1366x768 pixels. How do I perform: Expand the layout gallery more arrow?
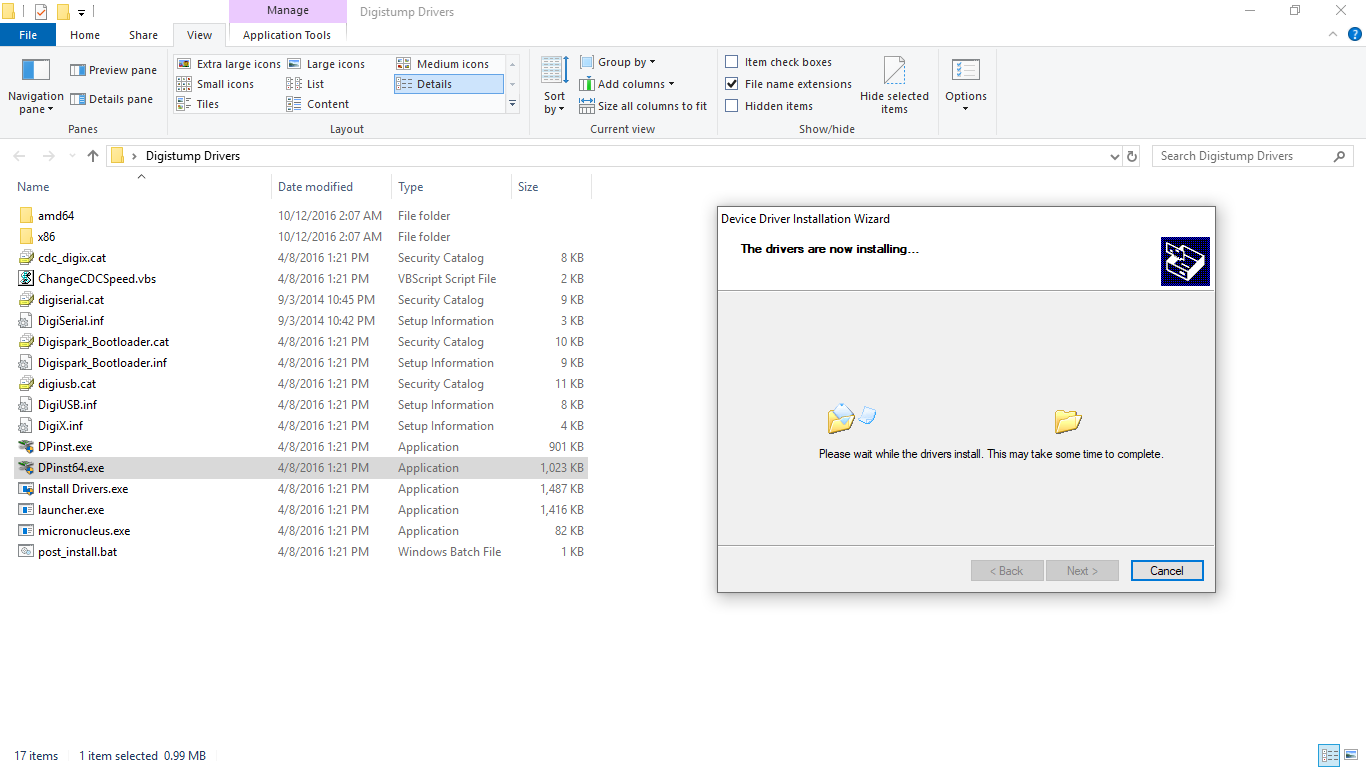click(x=513, y=104)
